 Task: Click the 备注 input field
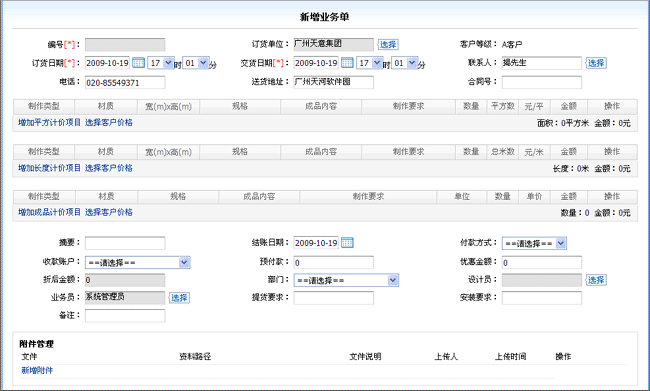tap(125, 316)
